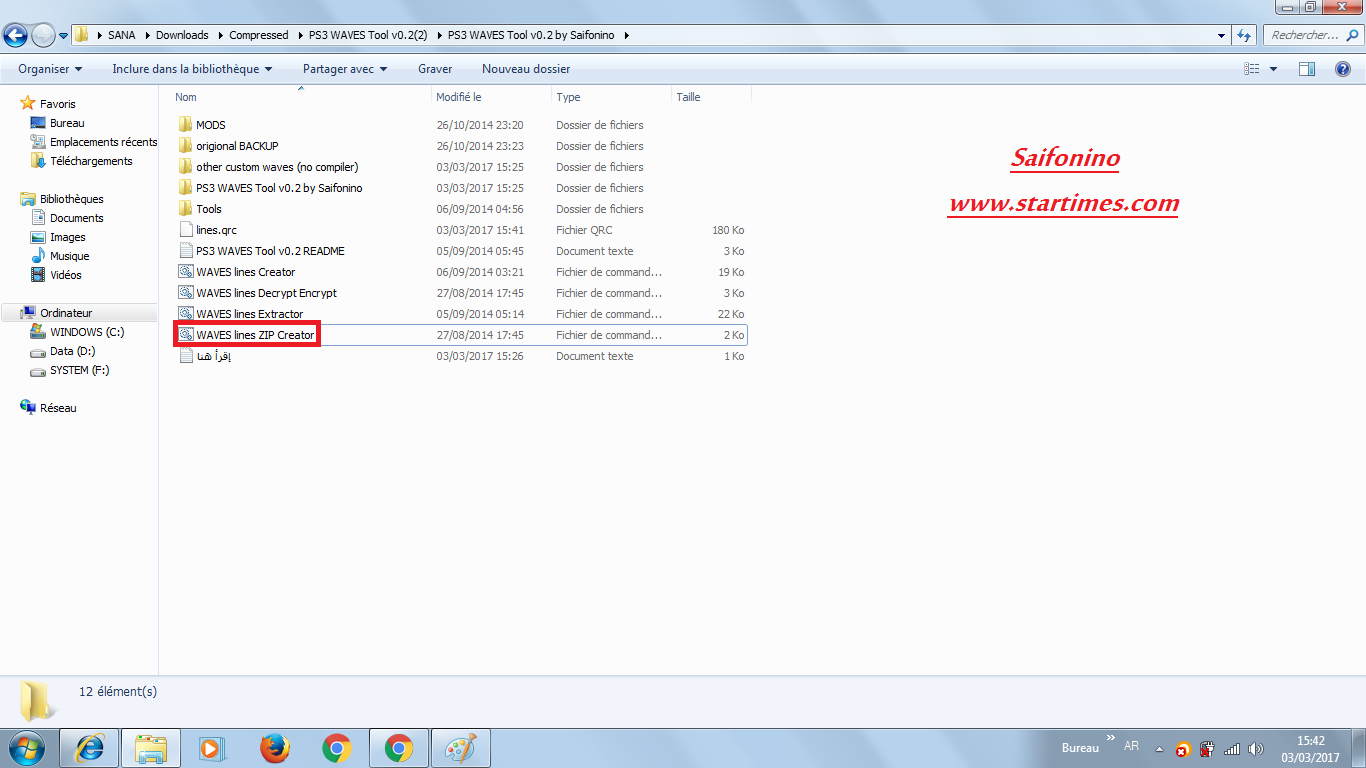
Task: Open the Help question mark icon
Action: click(1343, 69)
